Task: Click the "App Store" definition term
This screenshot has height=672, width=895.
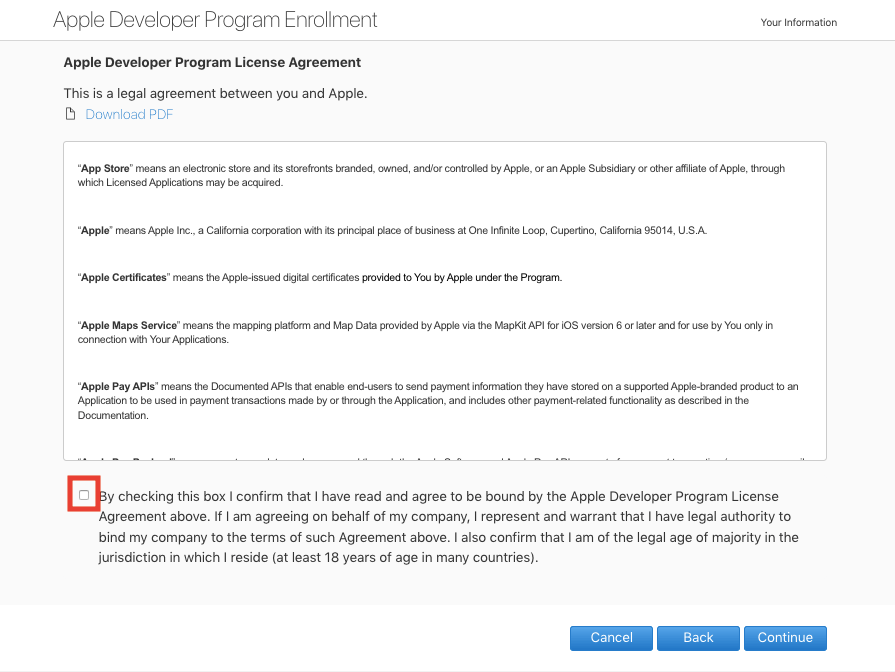Action: tap(105, 168)
